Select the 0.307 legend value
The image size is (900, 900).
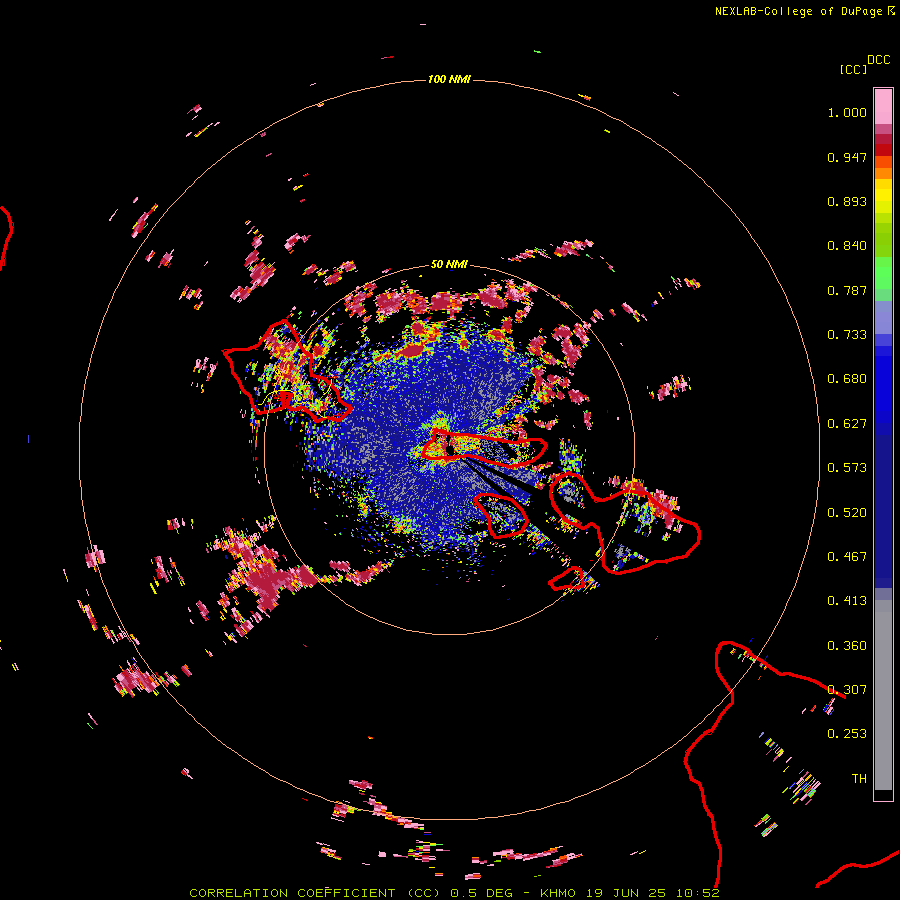point(847,690)
